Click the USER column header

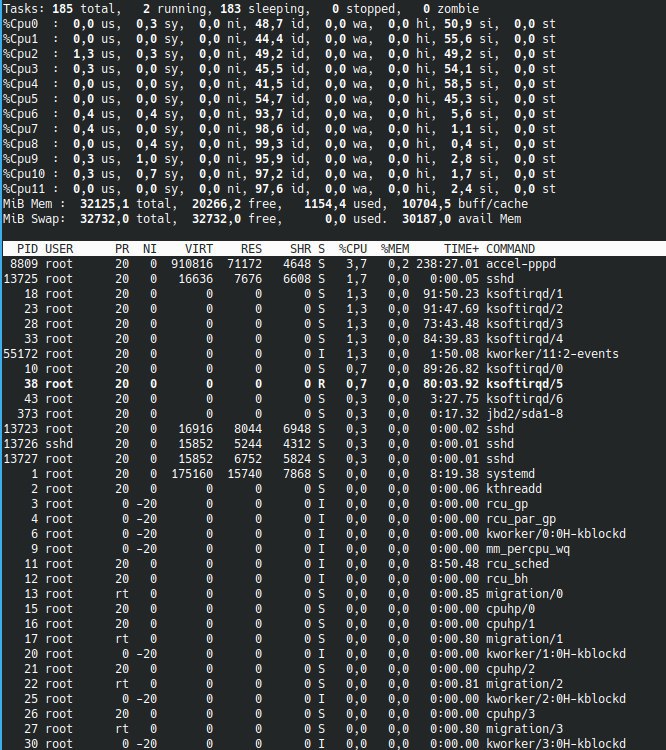(x=59, y=249)
